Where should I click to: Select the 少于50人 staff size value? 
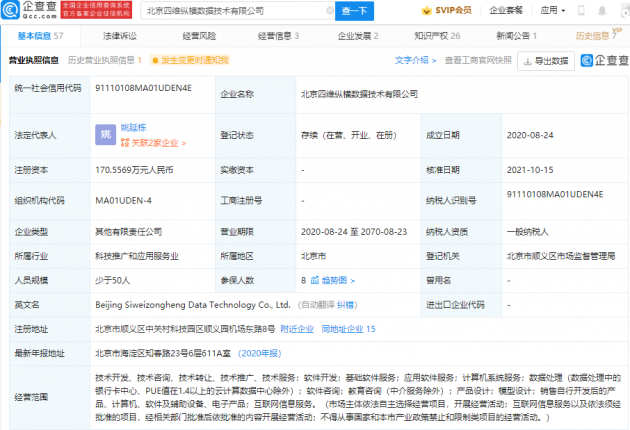[112, 280]
